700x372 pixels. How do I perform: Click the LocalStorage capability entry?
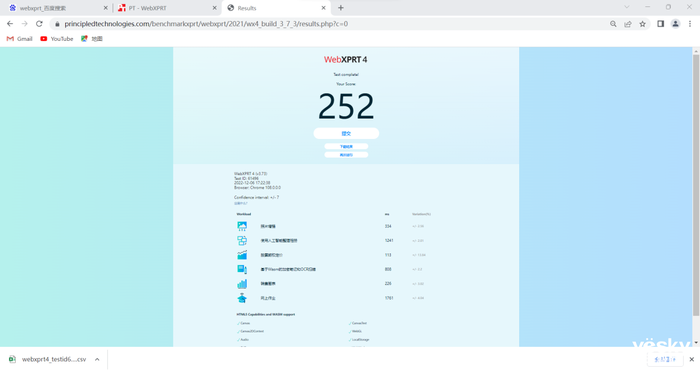[359, 340]
